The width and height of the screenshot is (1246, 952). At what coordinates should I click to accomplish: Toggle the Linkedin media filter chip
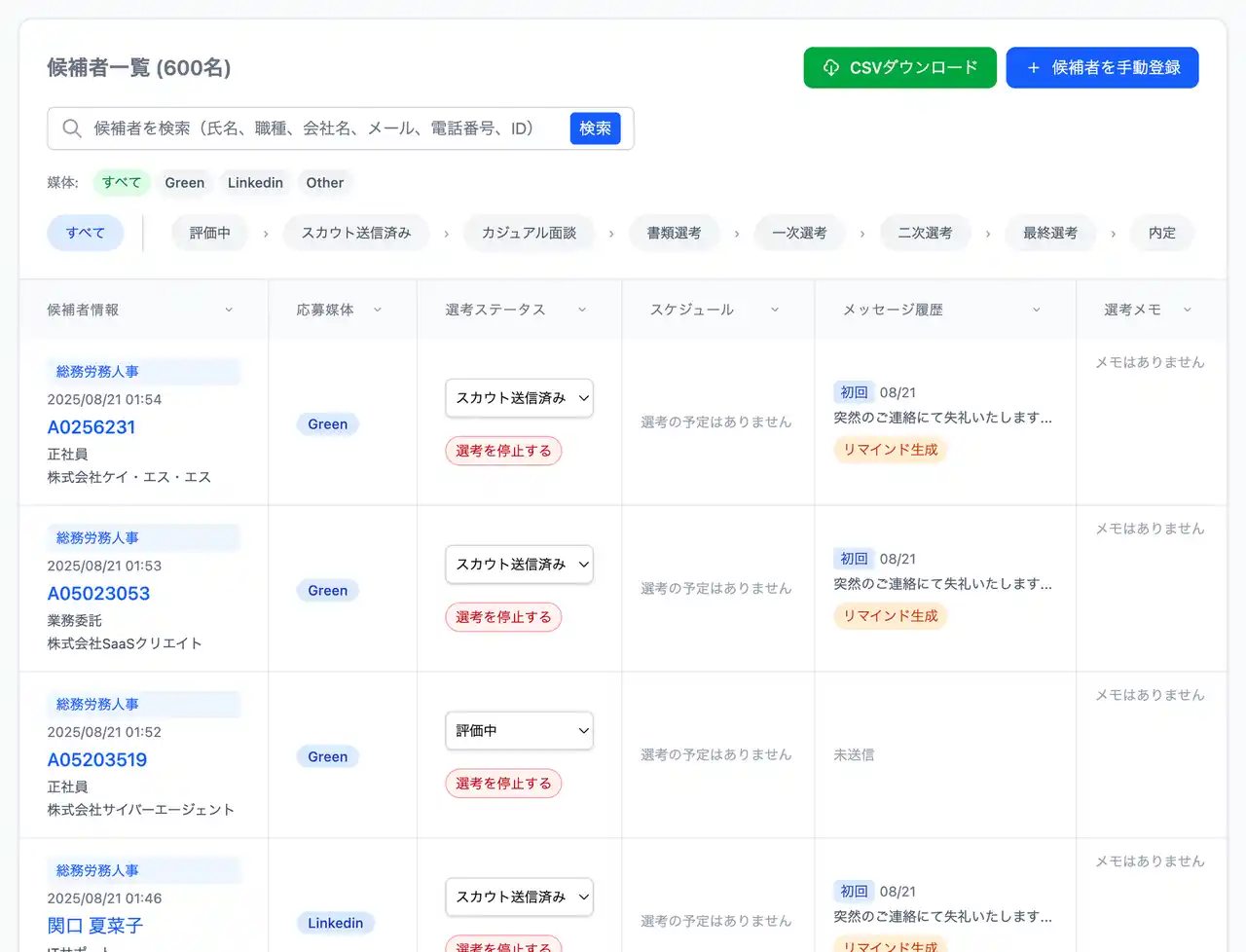point(255,183)
